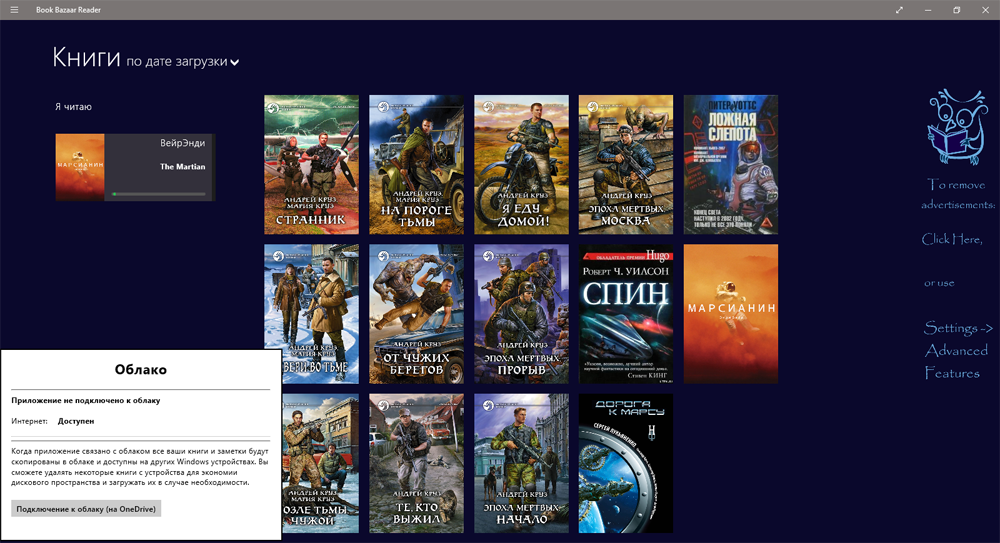Screen dimensions: 1000x543
Task: Open the snowy cover book 'Двери во тьме'
Action: tap(311, 297)
